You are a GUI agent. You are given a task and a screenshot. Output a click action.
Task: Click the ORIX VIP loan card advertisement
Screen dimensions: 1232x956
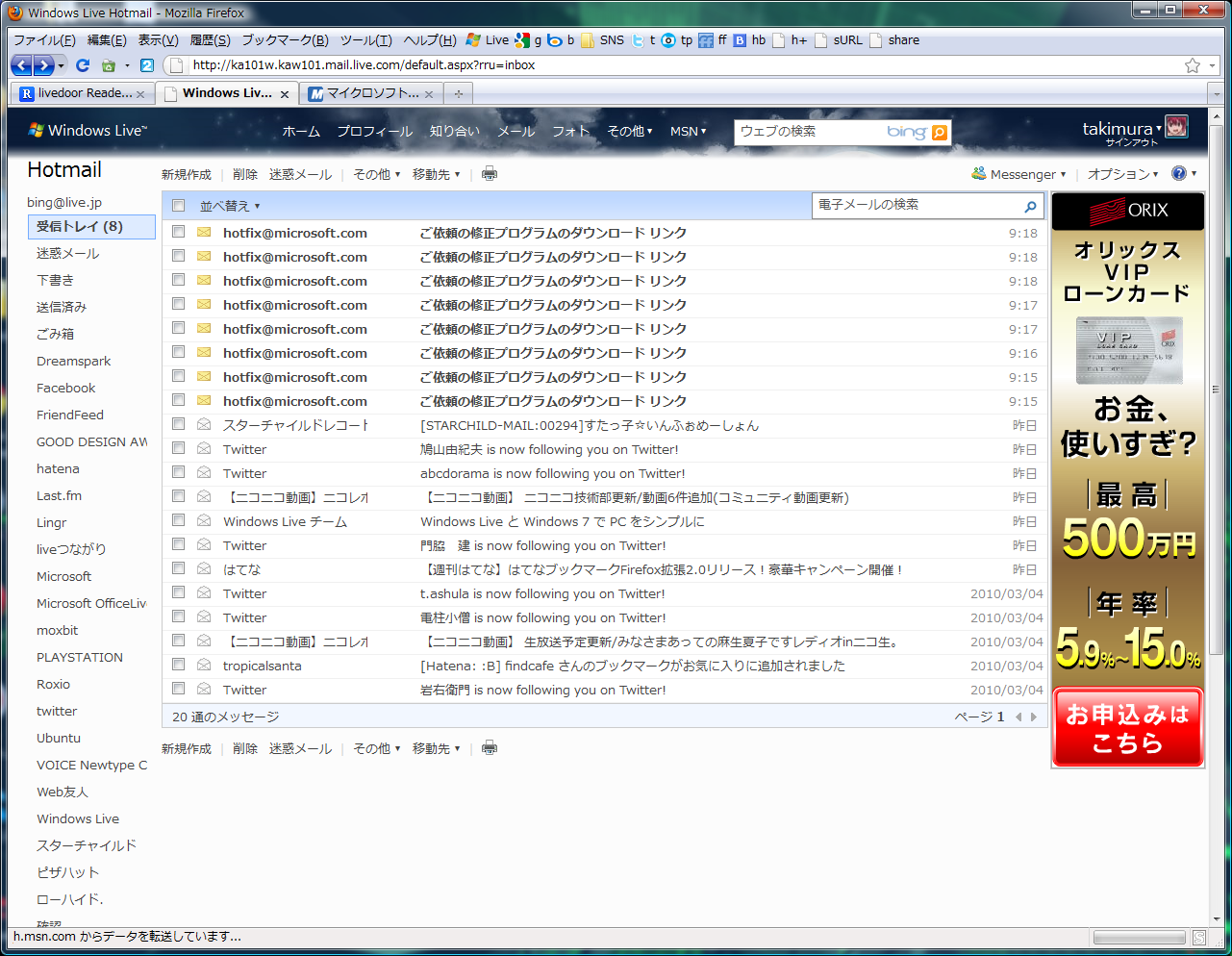coord(1127,480)
